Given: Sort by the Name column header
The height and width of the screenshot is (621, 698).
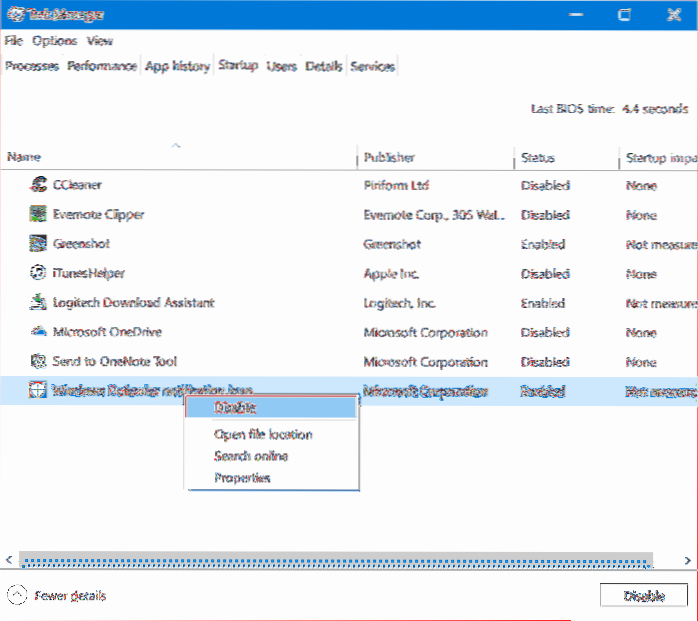Looking at the screenshot, I should click(24, 158).
